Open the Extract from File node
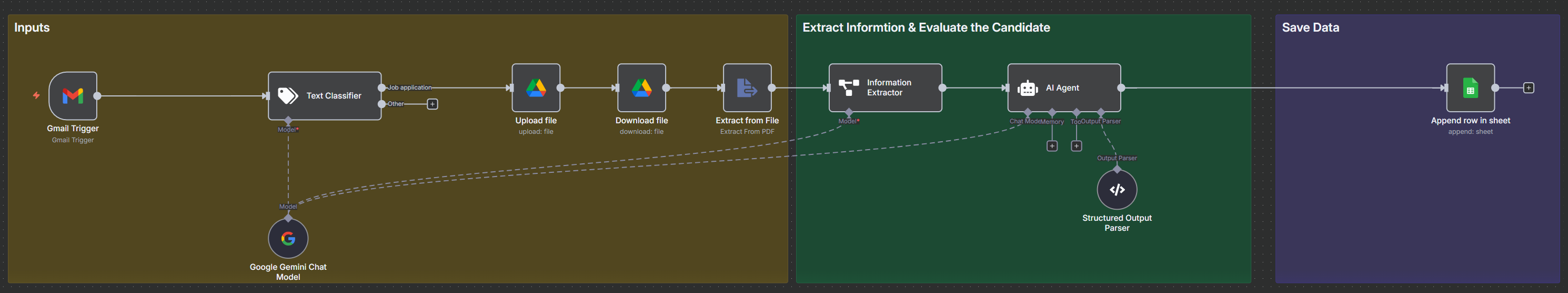This screenshot has width=1568, height=293. point(747,87)
